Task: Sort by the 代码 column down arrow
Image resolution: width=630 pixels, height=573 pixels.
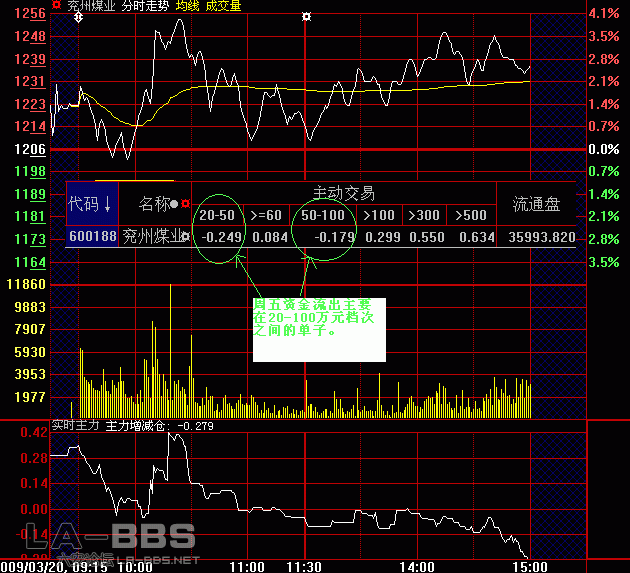Action: tap(106, 204)
